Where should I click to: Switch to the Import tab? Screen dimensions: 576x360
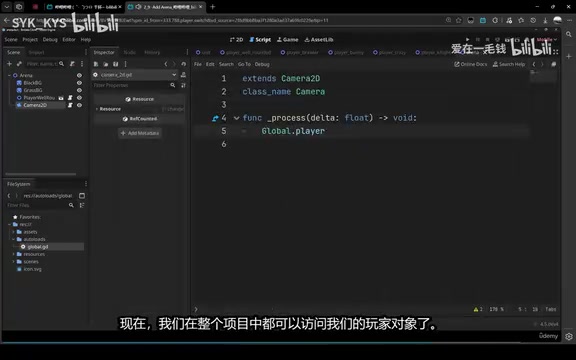coord(36,53)
